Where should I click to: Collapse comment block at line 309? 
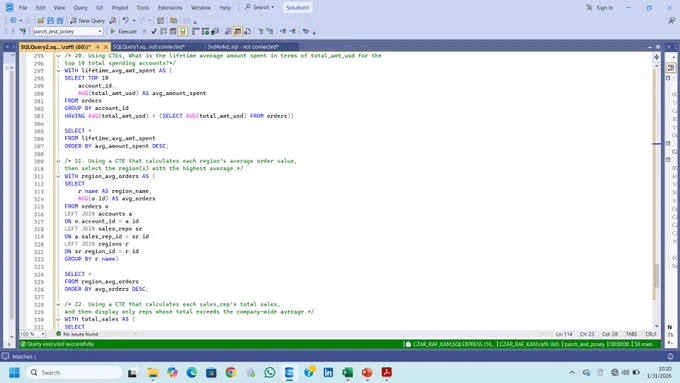click(58, 161)
